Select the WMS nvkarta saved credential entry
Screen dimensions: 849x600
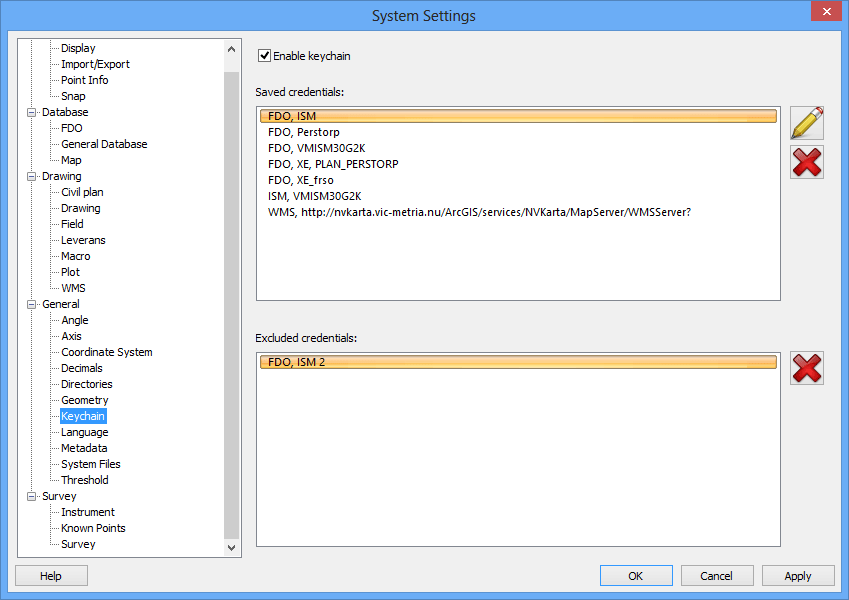tap(479, 212)
